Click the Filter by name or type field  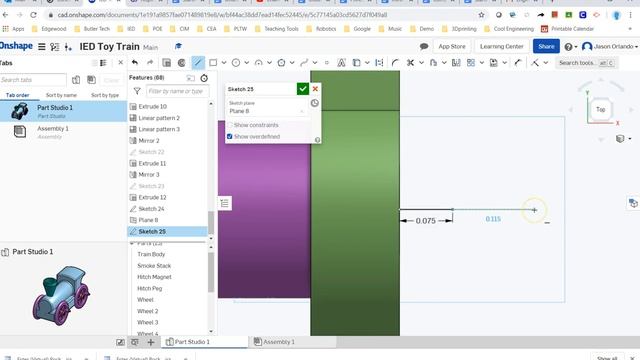tap(178, 91)
